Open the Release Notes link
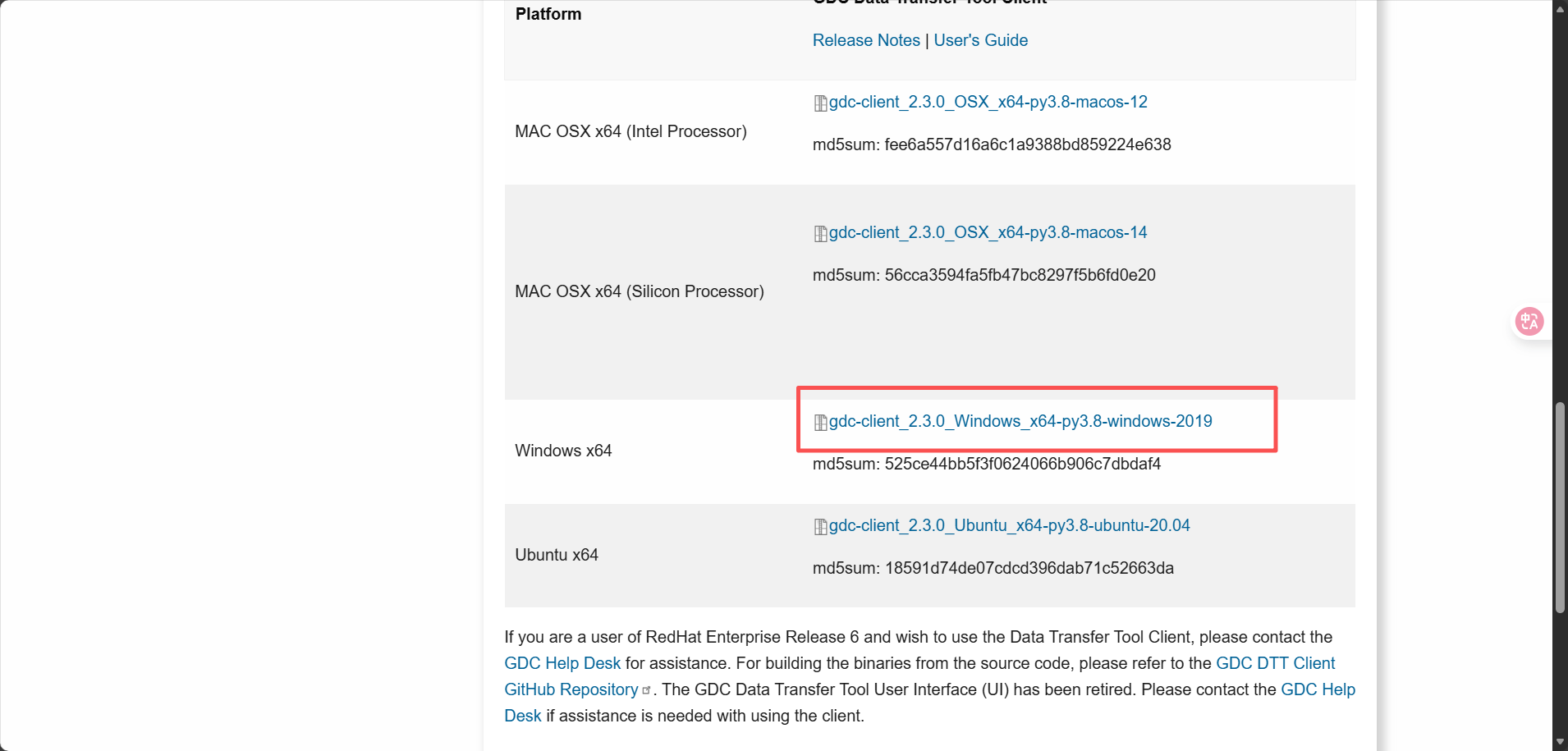The width and height of the screenshot is (1568, 751). coord(866,40)
